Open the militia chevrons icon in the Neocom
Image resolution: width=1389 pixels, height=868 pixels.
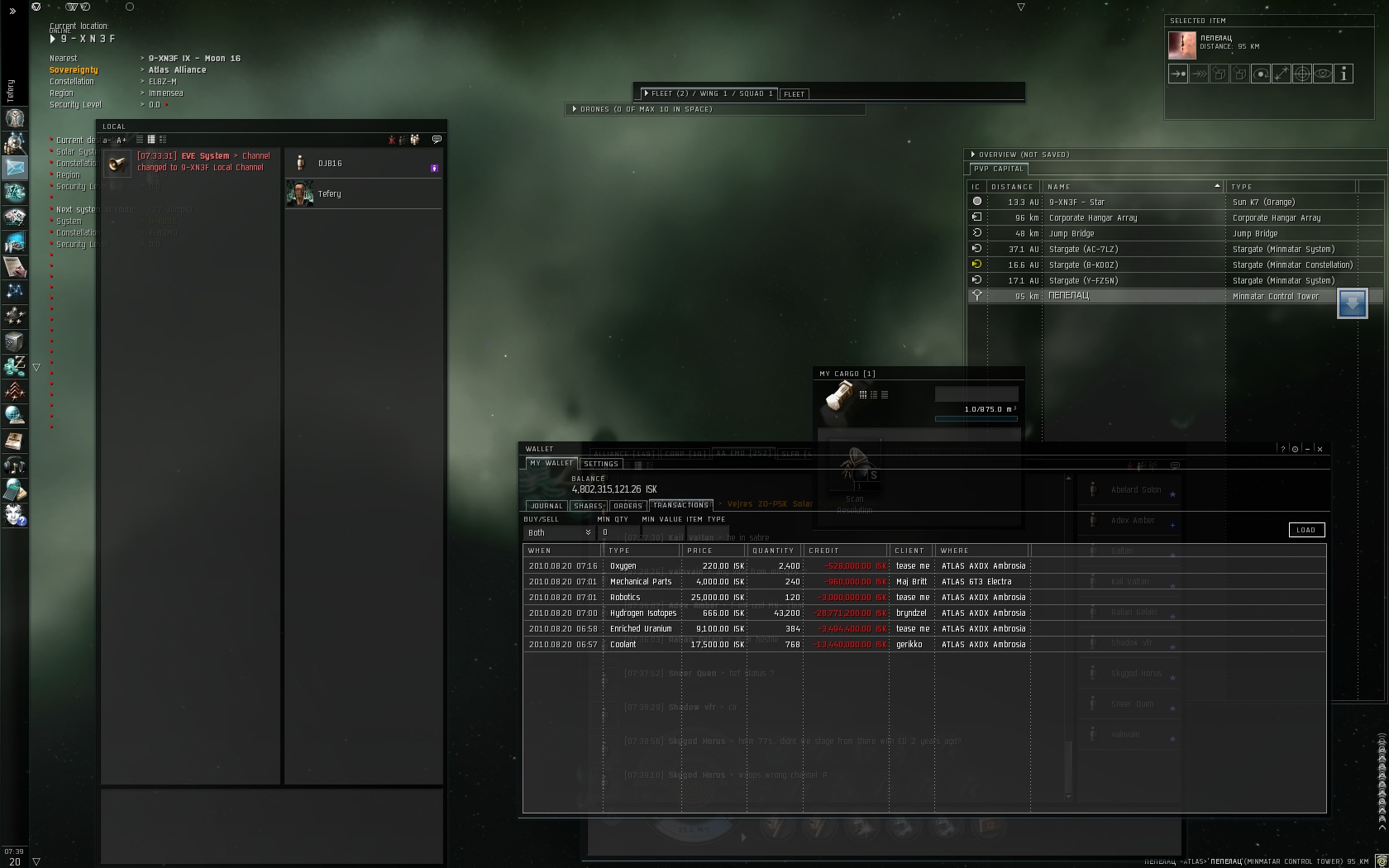click(x=14, y=391)
